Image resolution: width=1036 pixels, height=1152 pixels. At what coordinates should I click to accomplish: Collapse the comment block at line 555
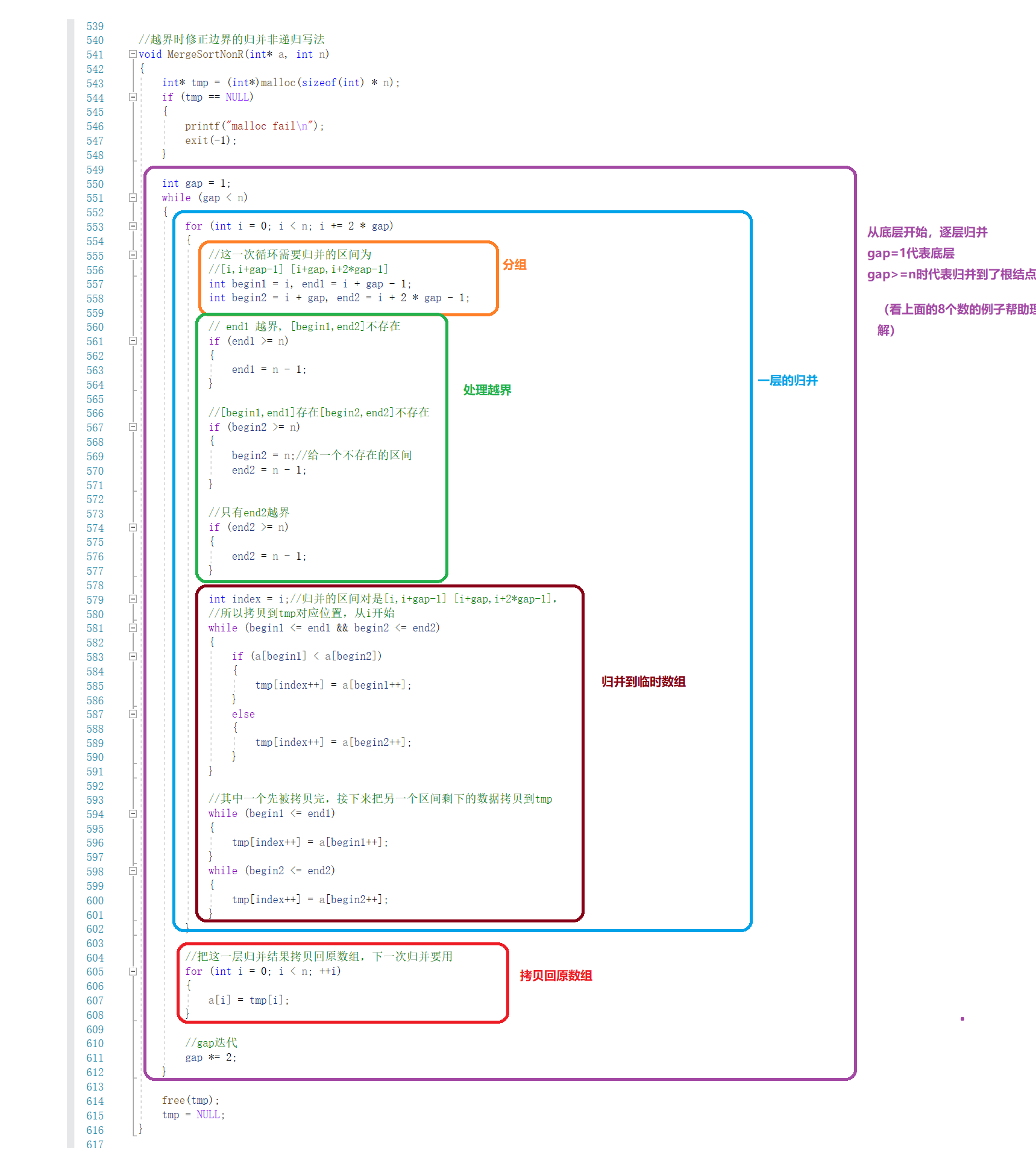[x=133, y=255]
